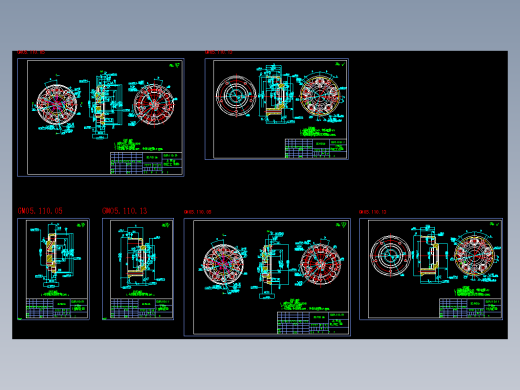
Task: Click title block of the narrow GM05.110.05 sheet
Action: (57, 308)
